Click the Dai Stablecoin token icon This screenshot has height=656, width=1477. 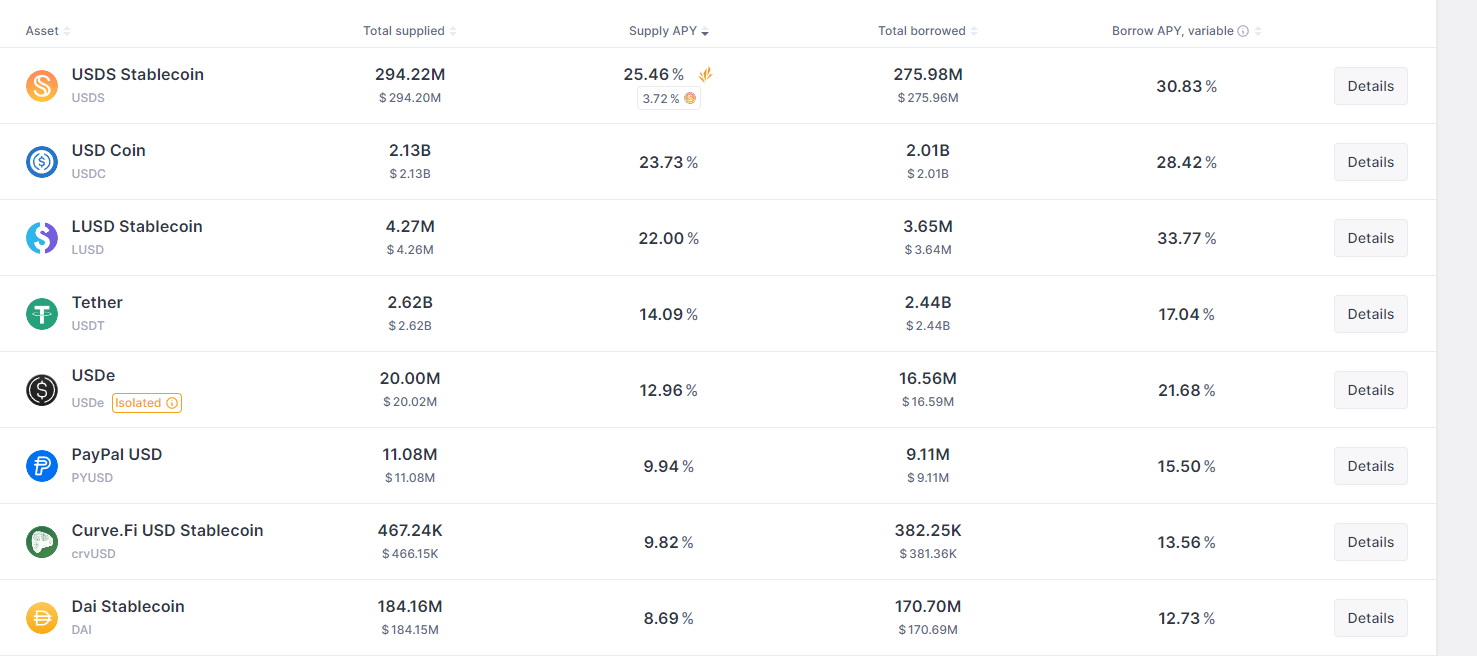pyautogui.click(x=42, y=618)
